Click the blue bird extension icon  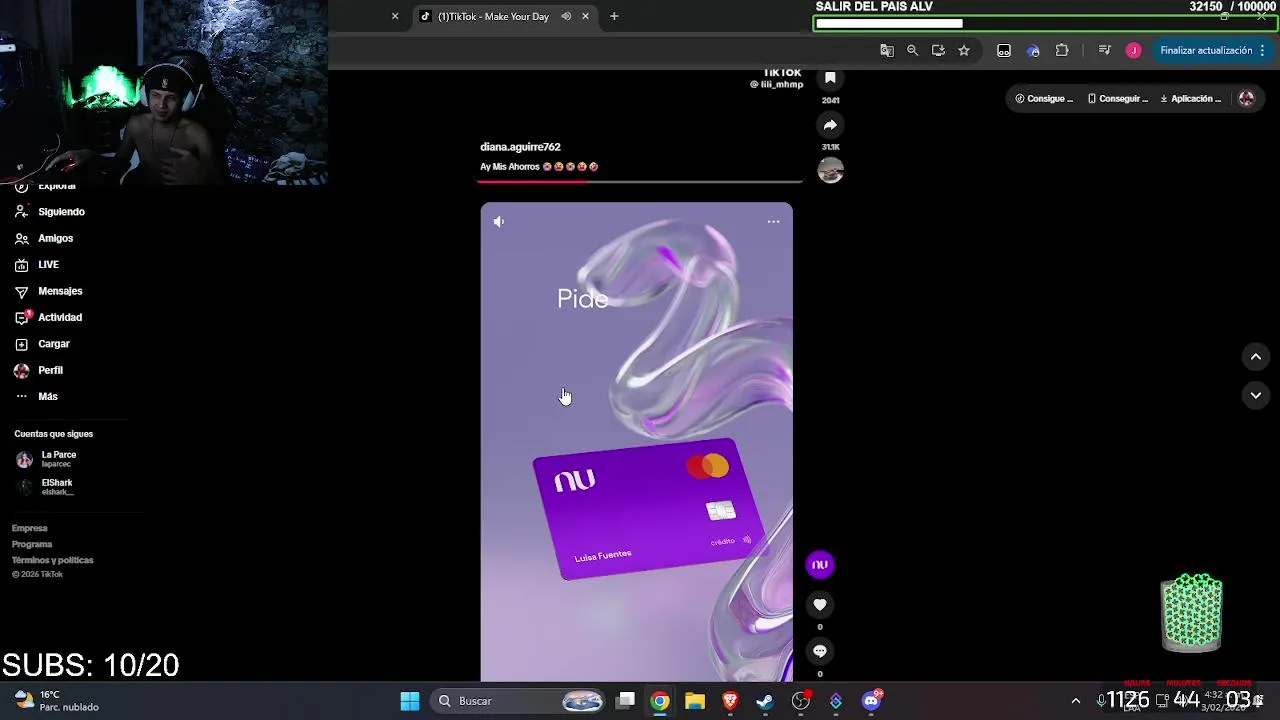(x=1033, y=50)
